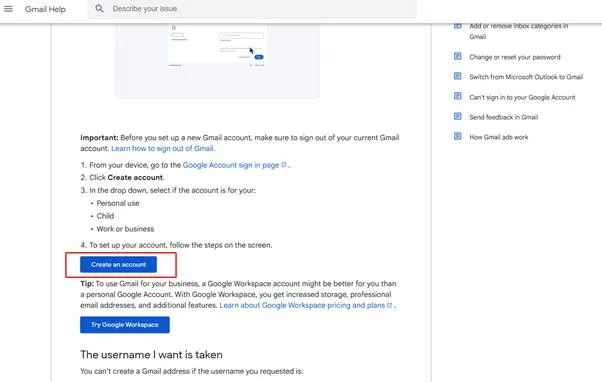The height and width of the screenshot is (382, 602).
Task: Click external link icon after 'pricing and plans'
Action: click(389, 305)
